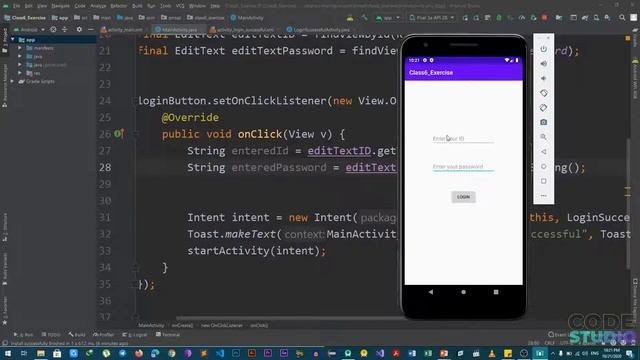This screenshot has width=640, height=360.
Task: Click the Windows notification center icon
Action: coord(630,353)
